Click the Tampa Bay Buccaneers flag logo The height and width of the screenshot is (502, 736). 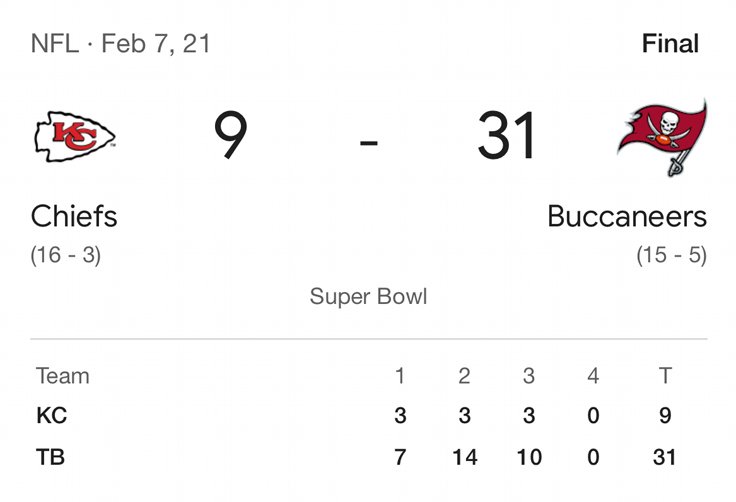tap(662, 138)
